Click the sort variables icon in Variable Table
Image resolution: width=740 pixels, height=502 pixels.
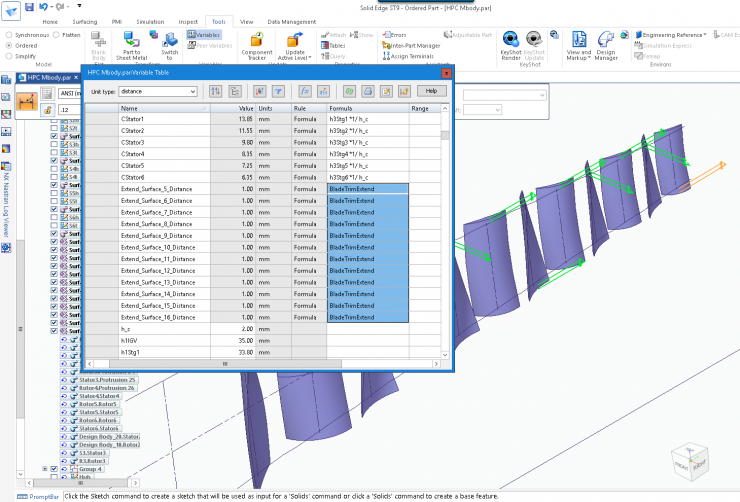pos(216,92)
